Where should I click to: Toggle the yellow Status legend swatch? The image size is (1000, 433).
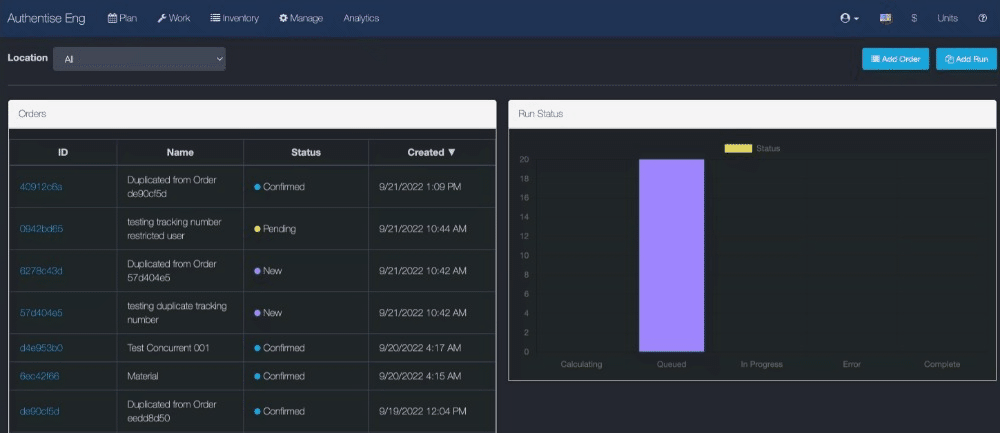[738, 148]
